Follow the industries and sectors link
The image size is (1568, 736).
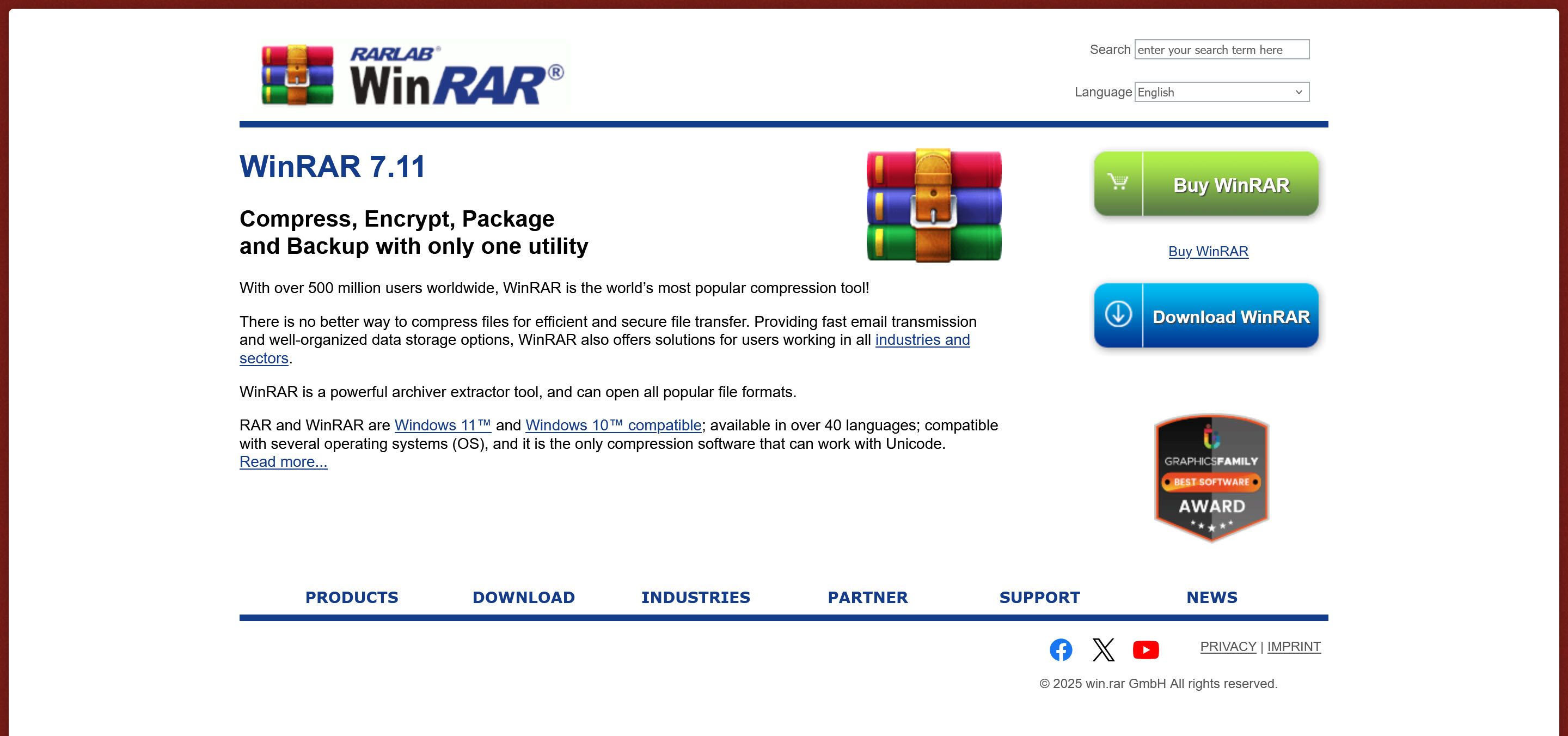point(922,340)
